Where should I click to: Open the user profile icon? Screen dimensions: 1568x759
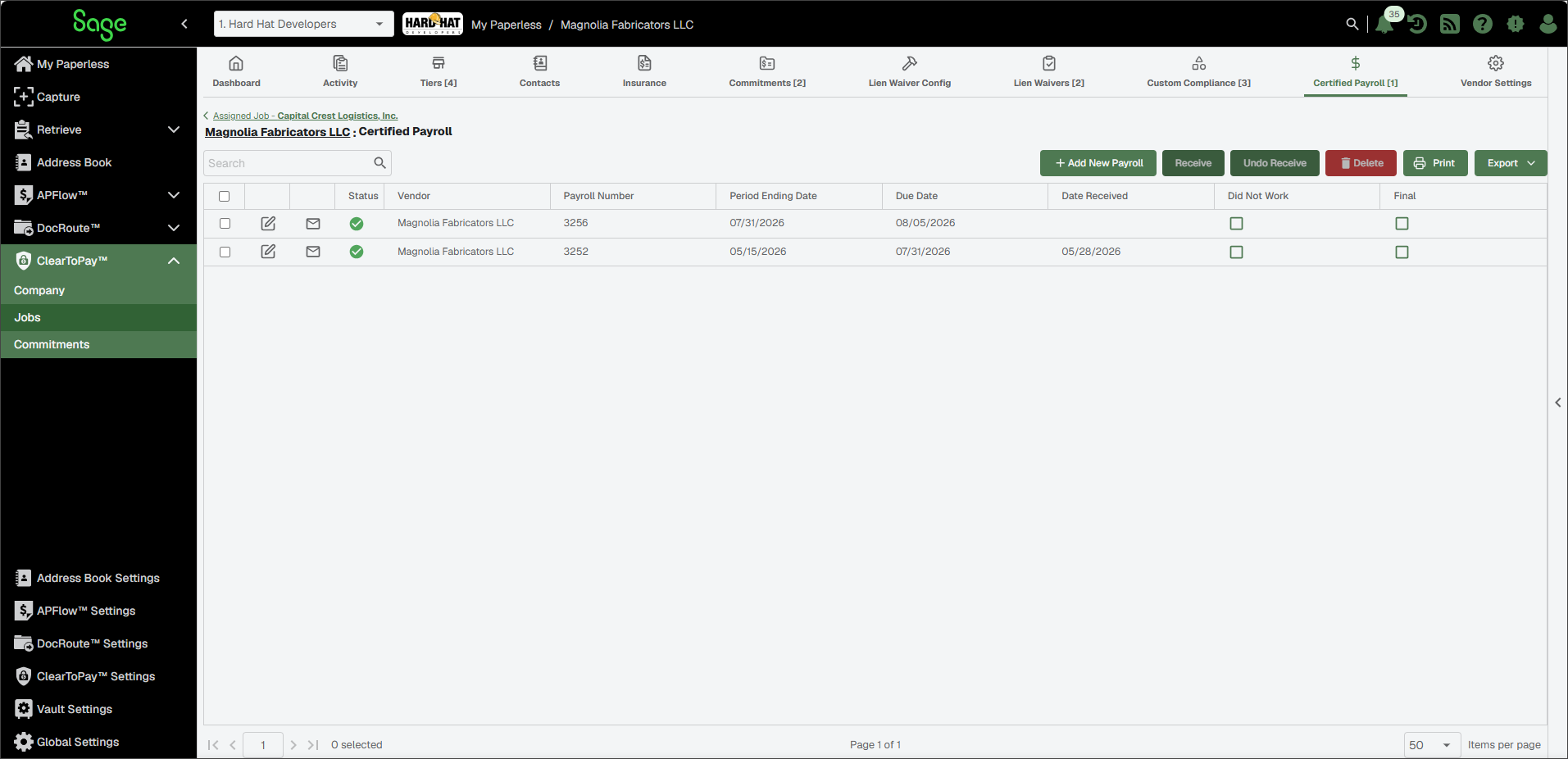pyautogui.click(x=1548, y=25)
